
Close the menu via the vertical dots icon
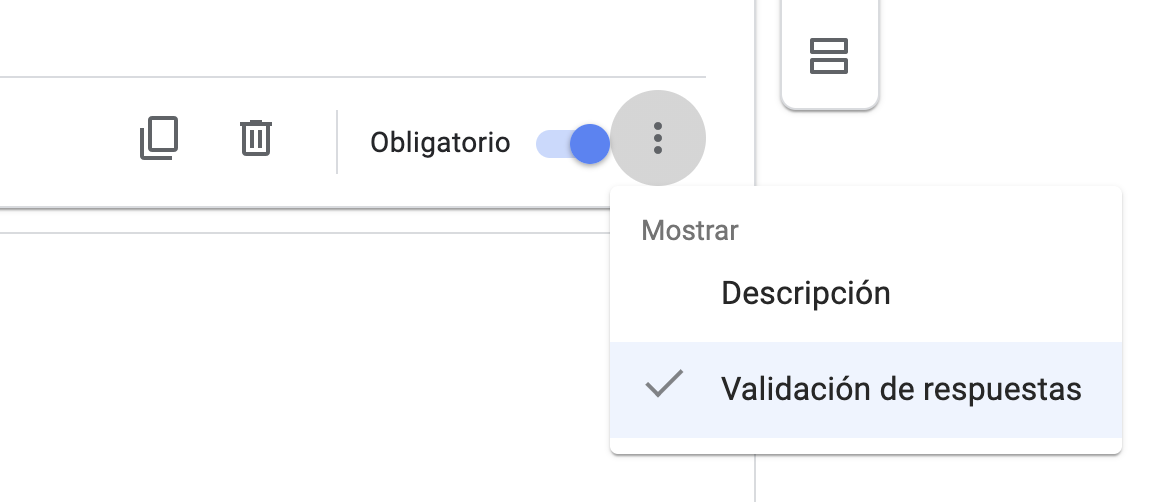tap(657, 138)
